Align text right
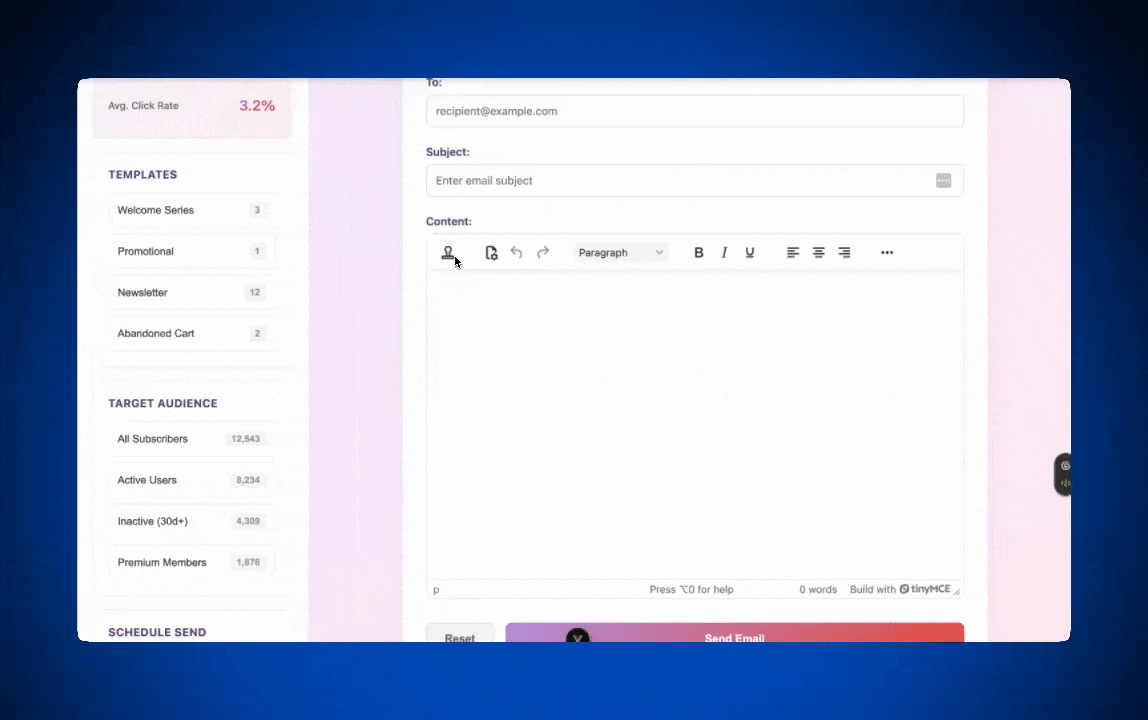The width and height of the screenshot is (1148, 720). click(x=844, y=253)
